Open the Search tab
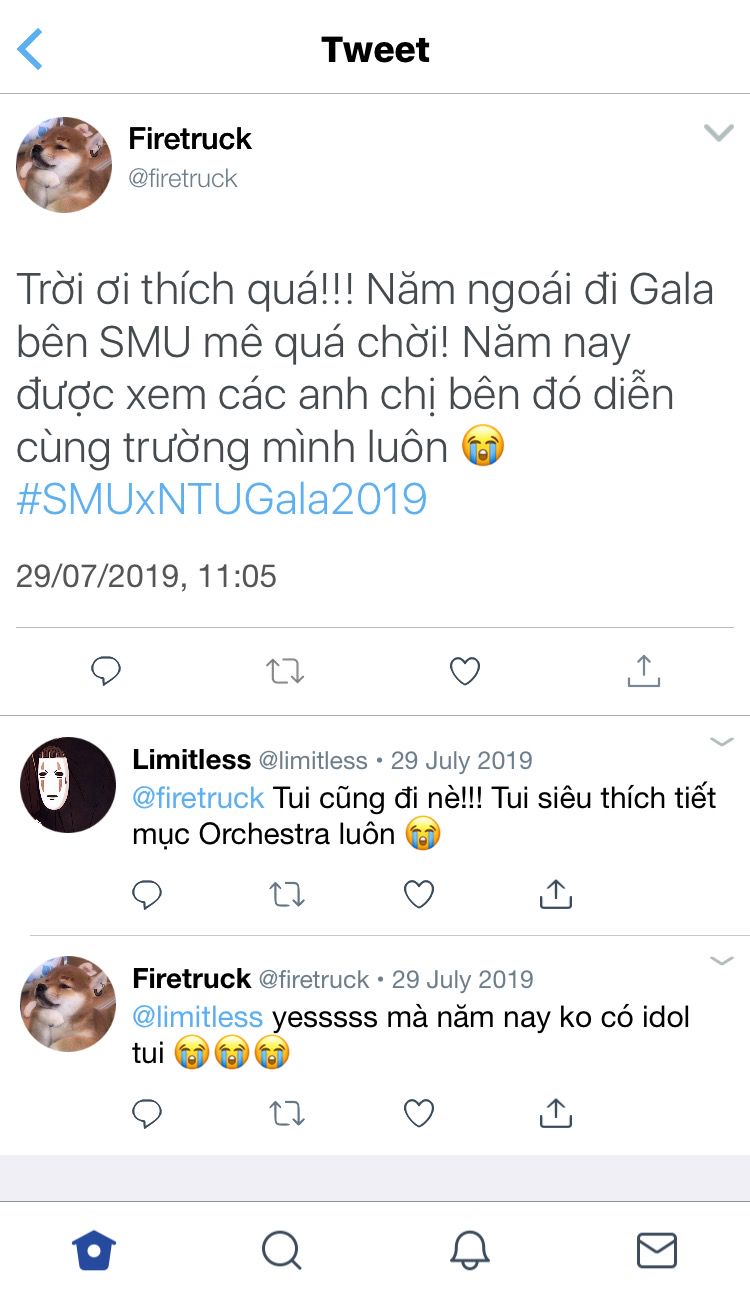750x1297 pixels. (x=281, y=1250)
